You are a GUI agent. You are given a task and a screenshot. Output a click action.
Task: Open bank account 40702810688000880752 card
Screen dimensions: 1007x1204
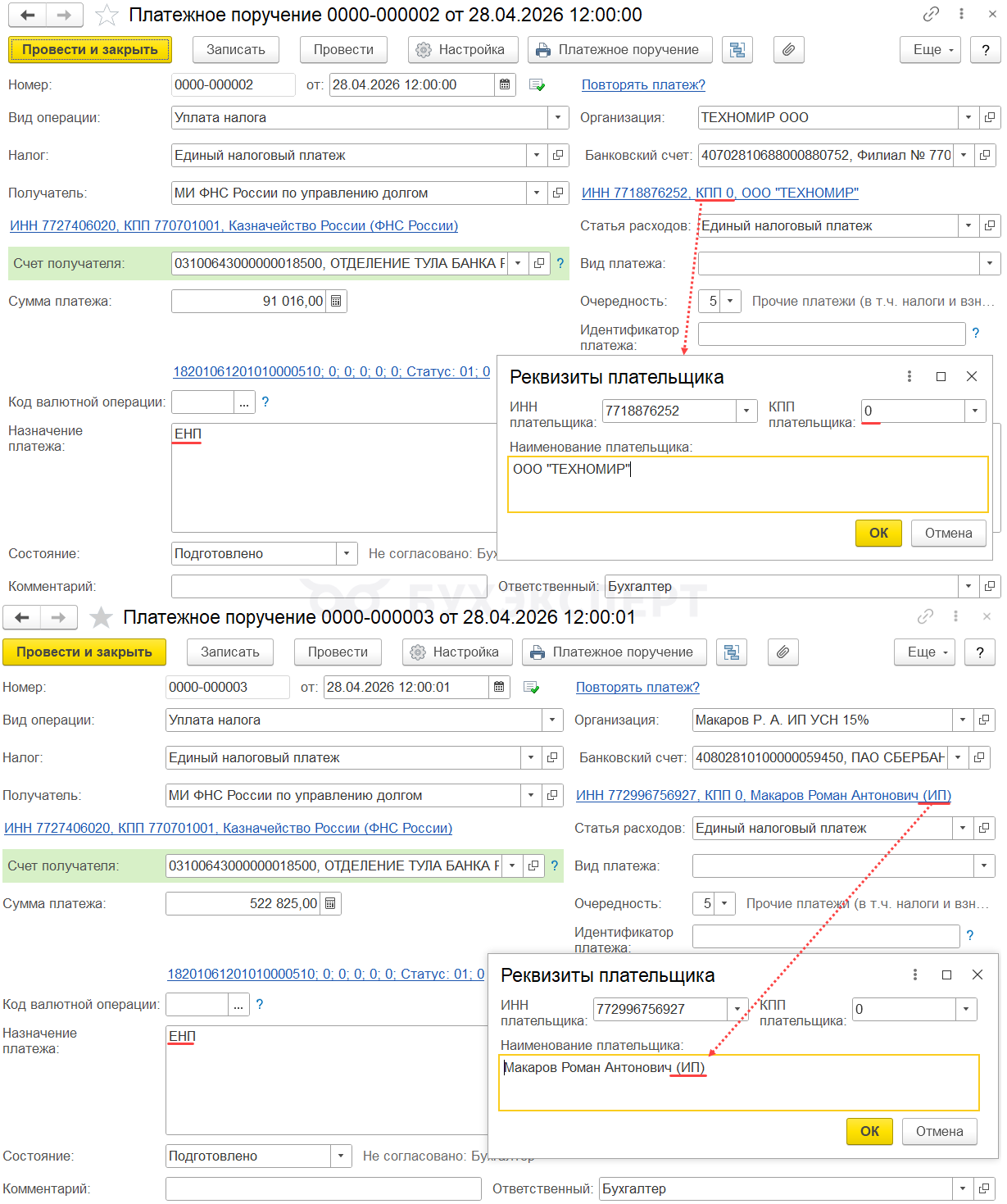(985, 155)
